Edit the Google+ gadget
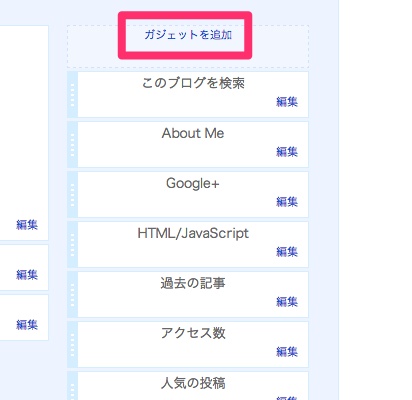412x400 pixels. tap(287, 202)
